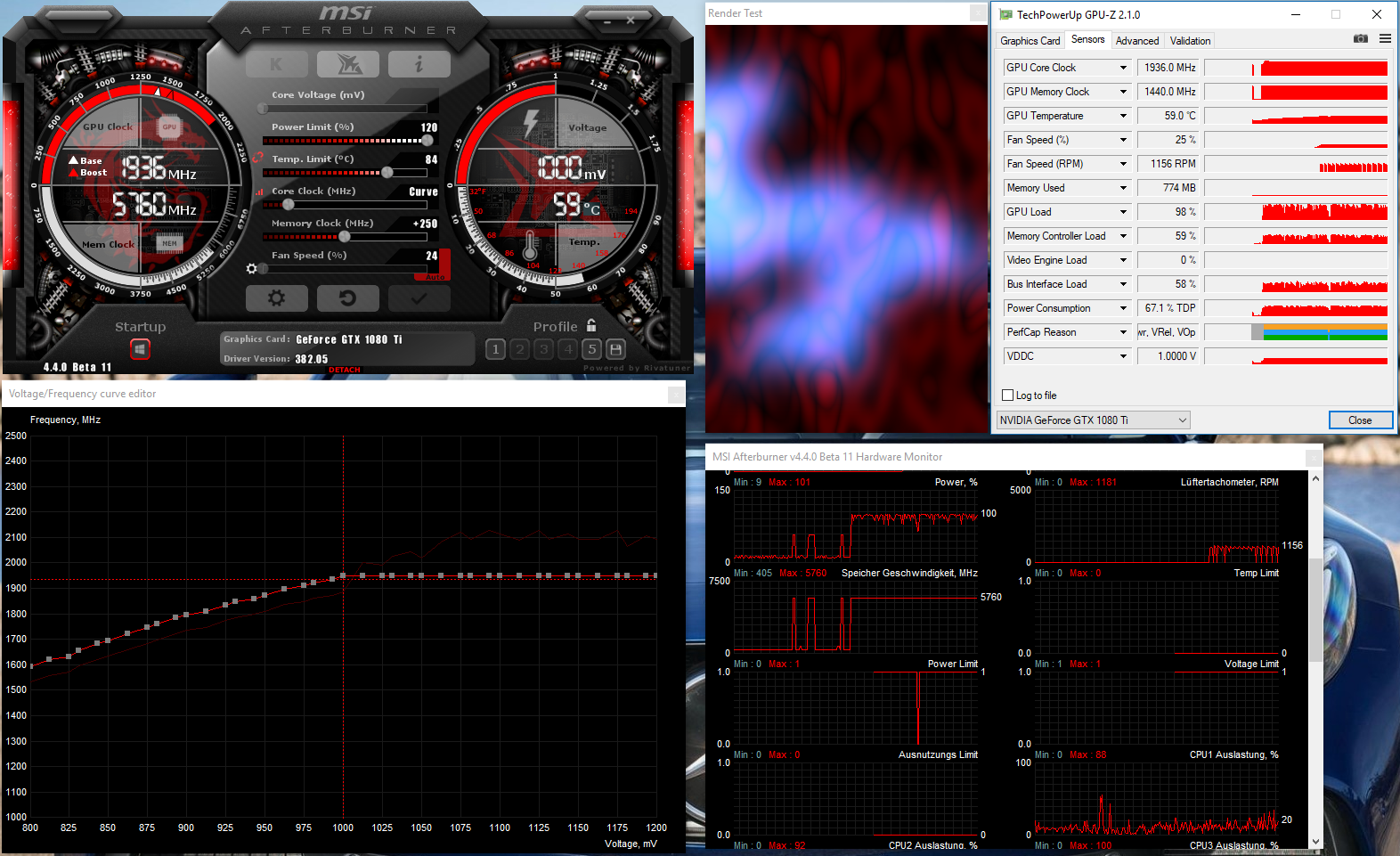Select Afterburner profile slot 3
Viewport: 1400px width, 856px height.
pyautogui.click(x=544, y=349)
